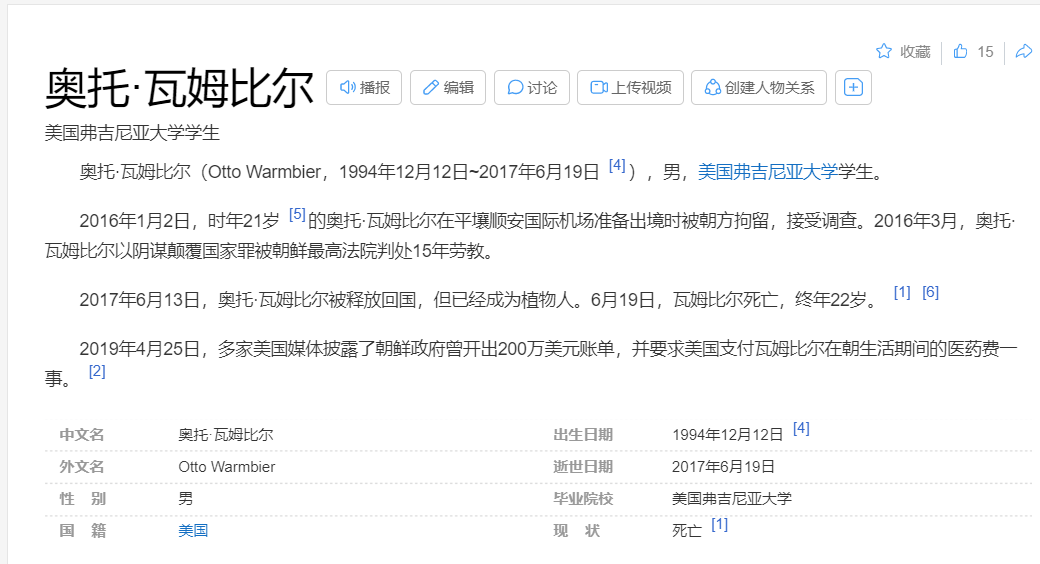Click the 逝世日期 field label
The height and width of the screenshot is (564, 1040).
pyautogui.click(x=583, y=467)
